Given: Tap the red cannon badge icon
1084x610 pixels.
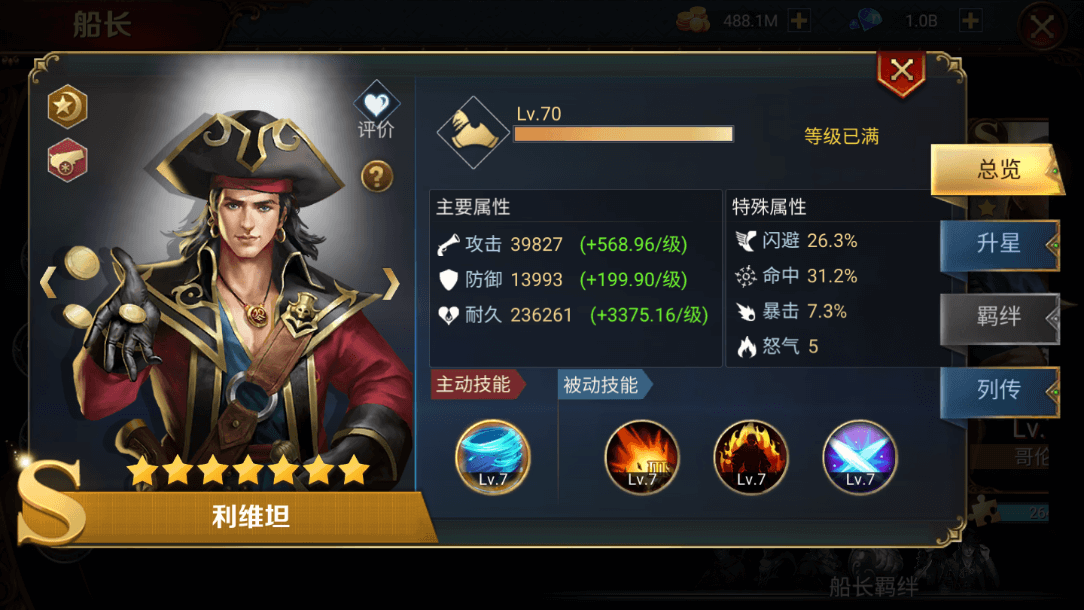Looking at the screenshot, I should pos(67,160).
